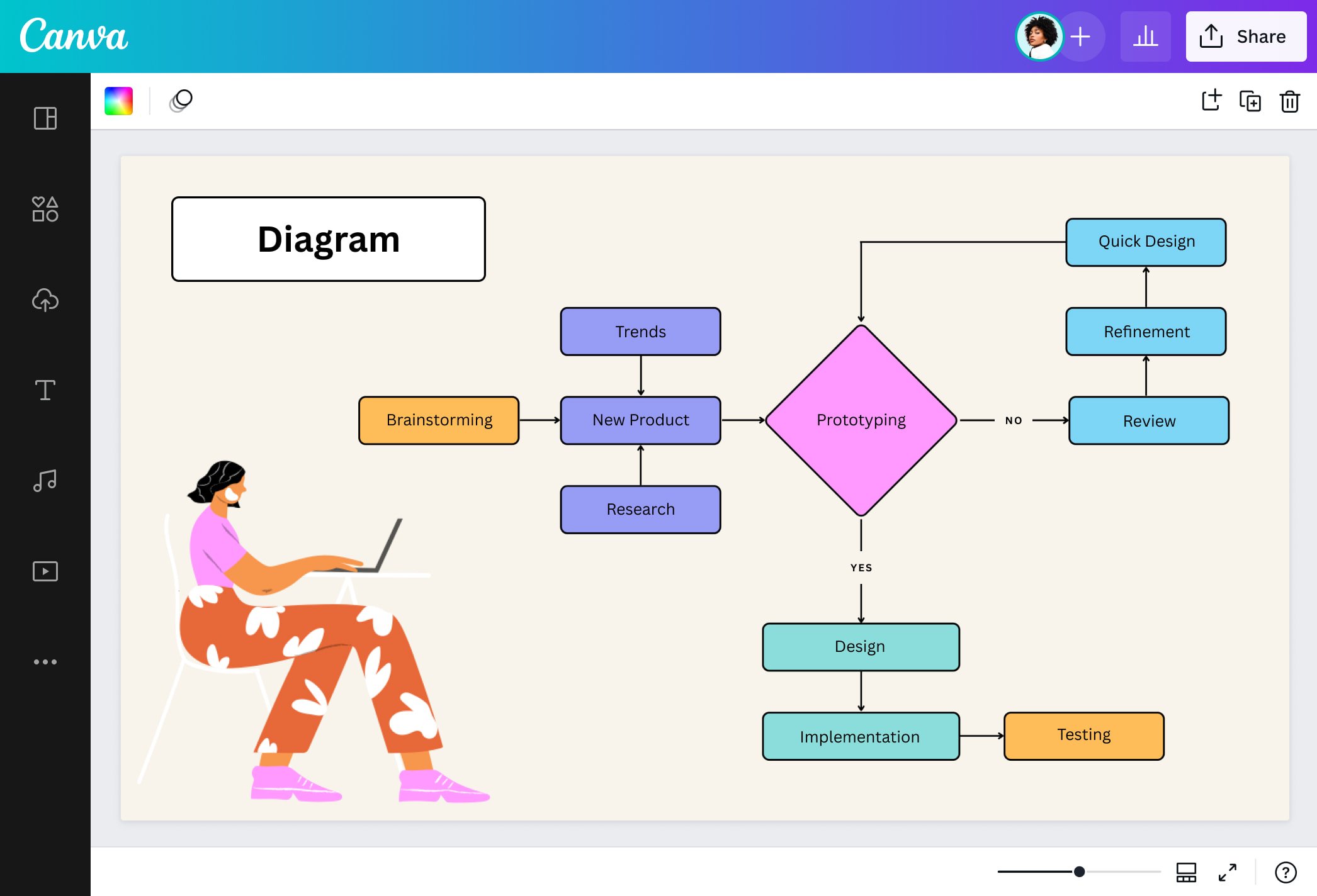The width and height of the screenshot is (1317, 896).
Task: Open the Video panel icon
Action: point(45,571)
